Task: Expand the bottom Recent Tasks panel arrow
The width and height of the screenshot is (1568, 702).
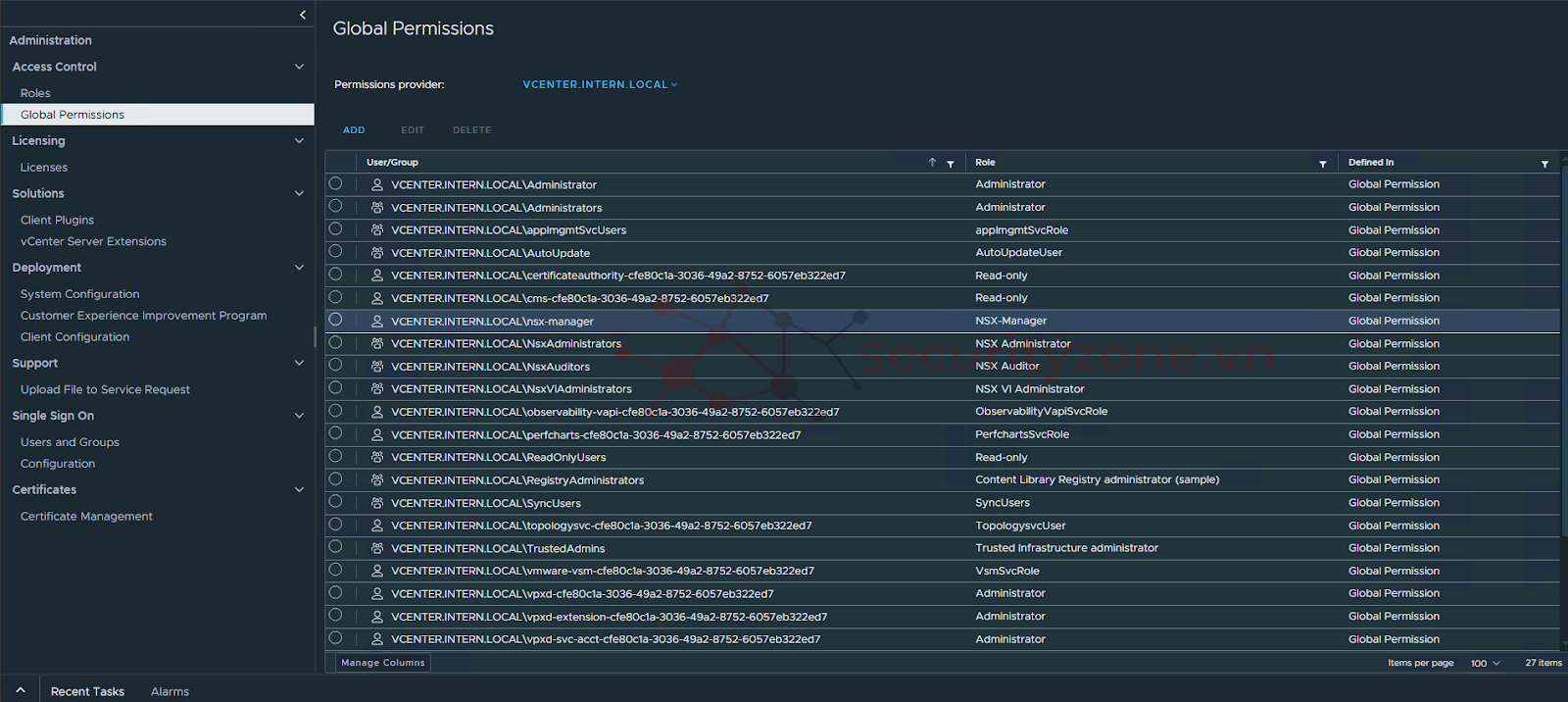Action: (20, 690)
